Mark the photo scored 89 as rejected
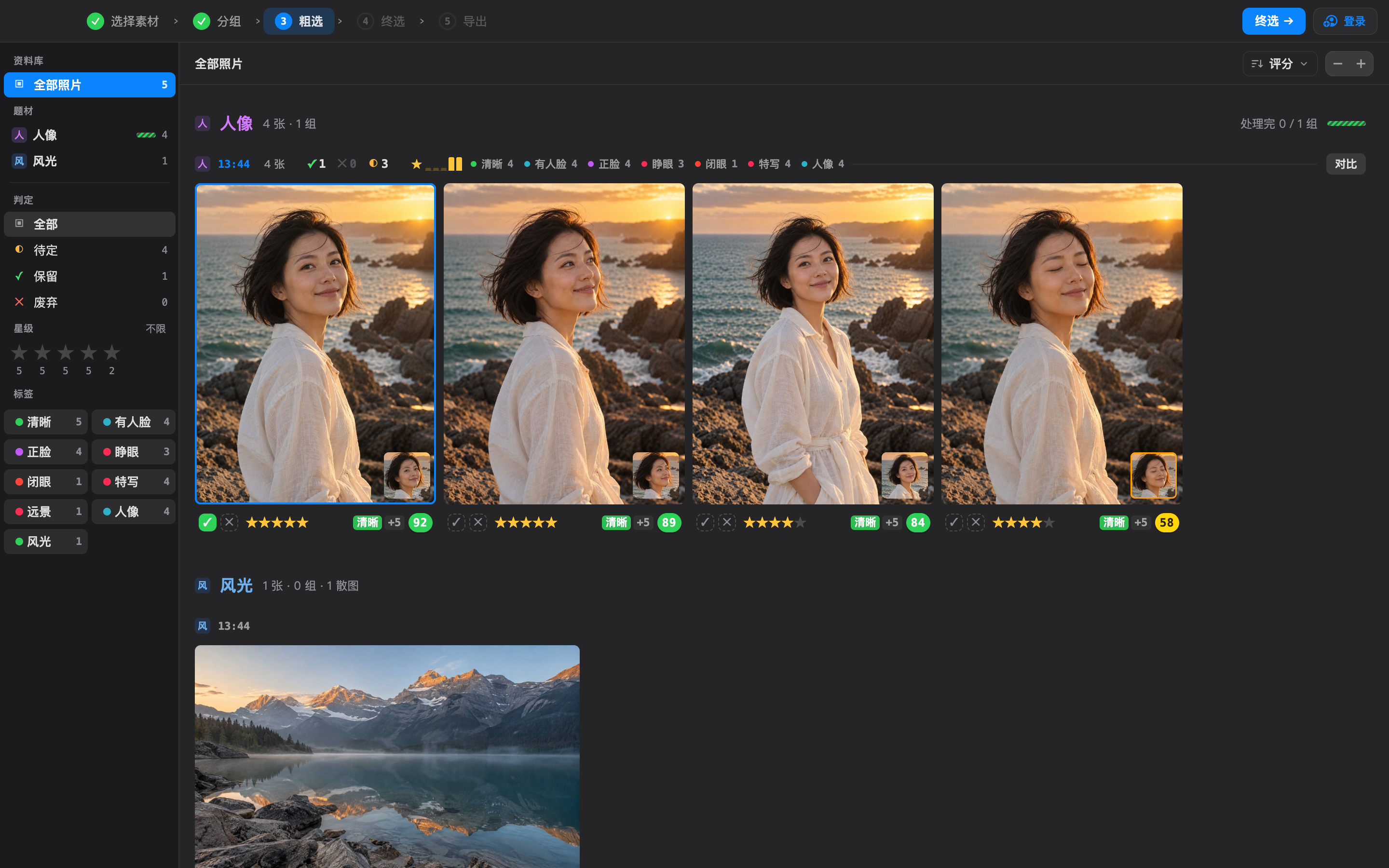Screen dimensions: 1389x868 pyautogui.click(x=478, y=522)
